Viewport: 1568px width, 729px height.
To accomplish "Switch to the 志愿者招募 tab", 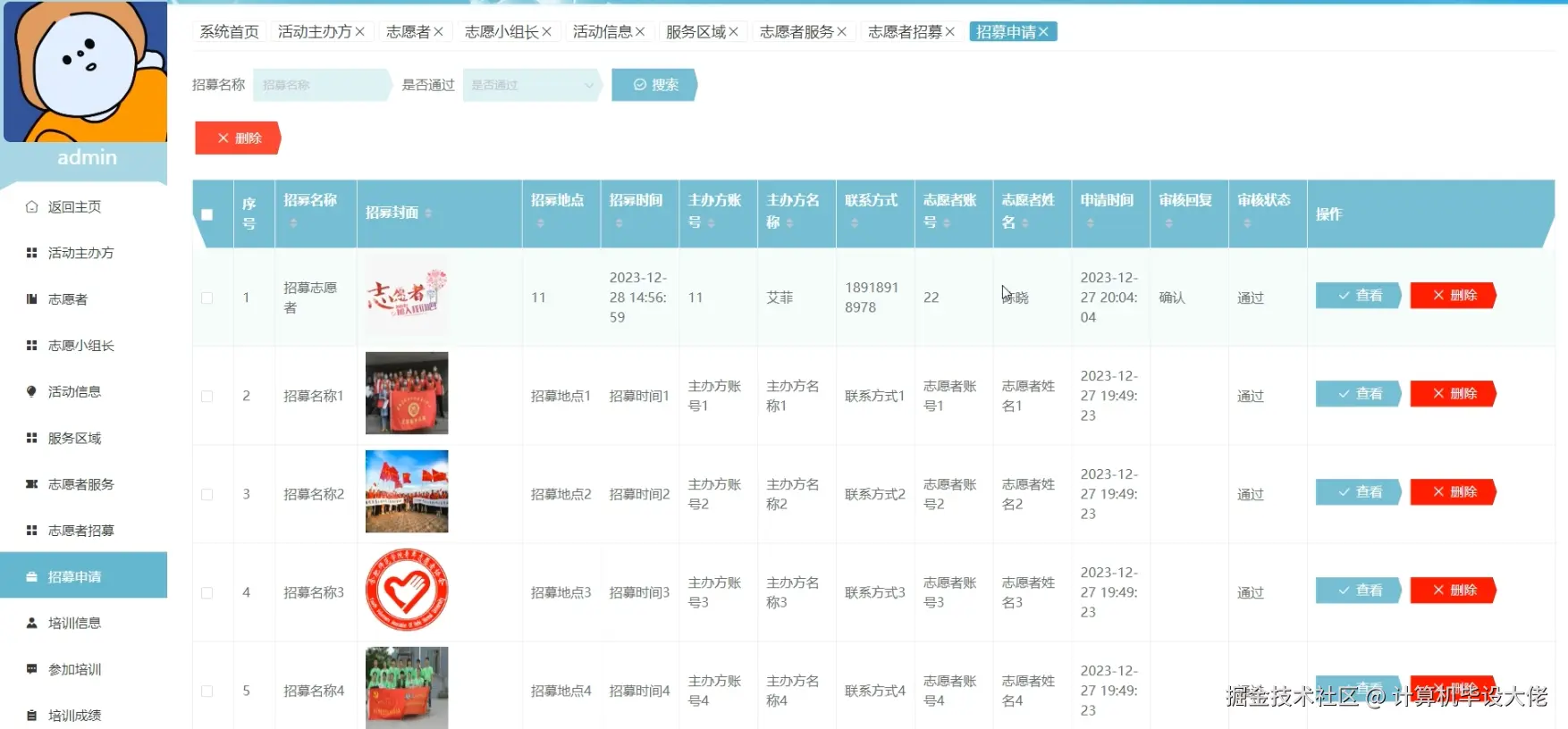I will pos(905,31).
